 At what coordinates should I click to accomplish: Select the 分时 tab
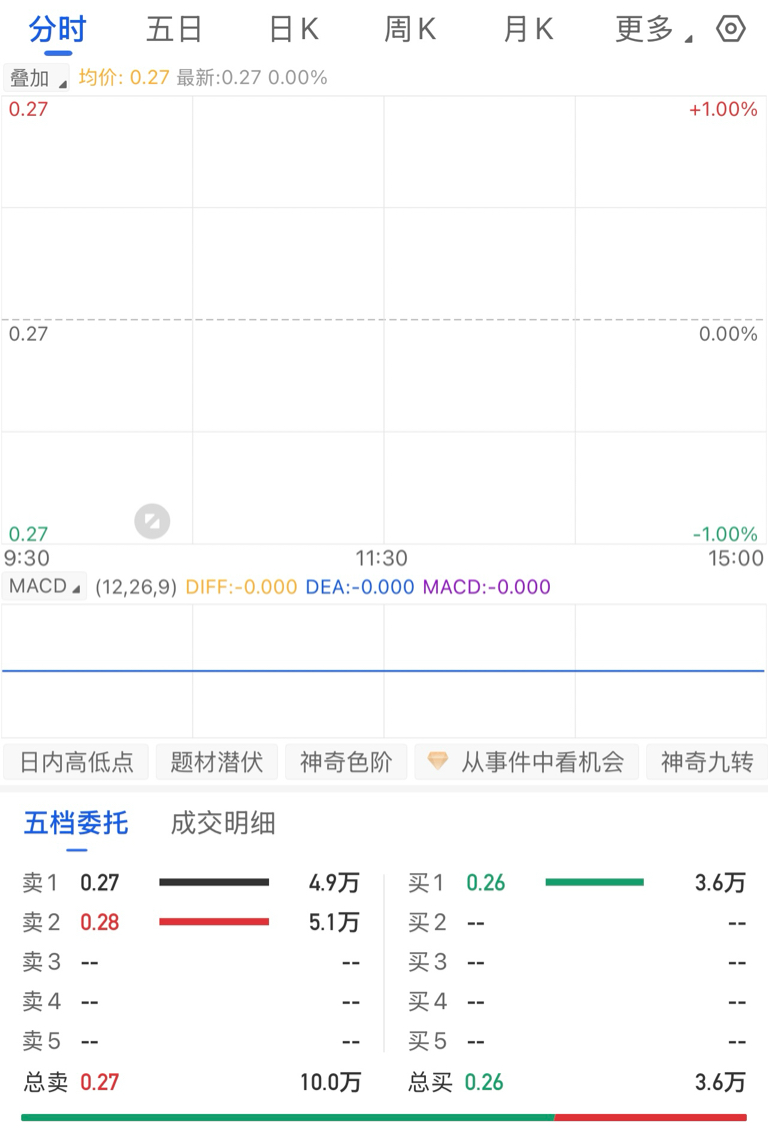pos(58,30)
